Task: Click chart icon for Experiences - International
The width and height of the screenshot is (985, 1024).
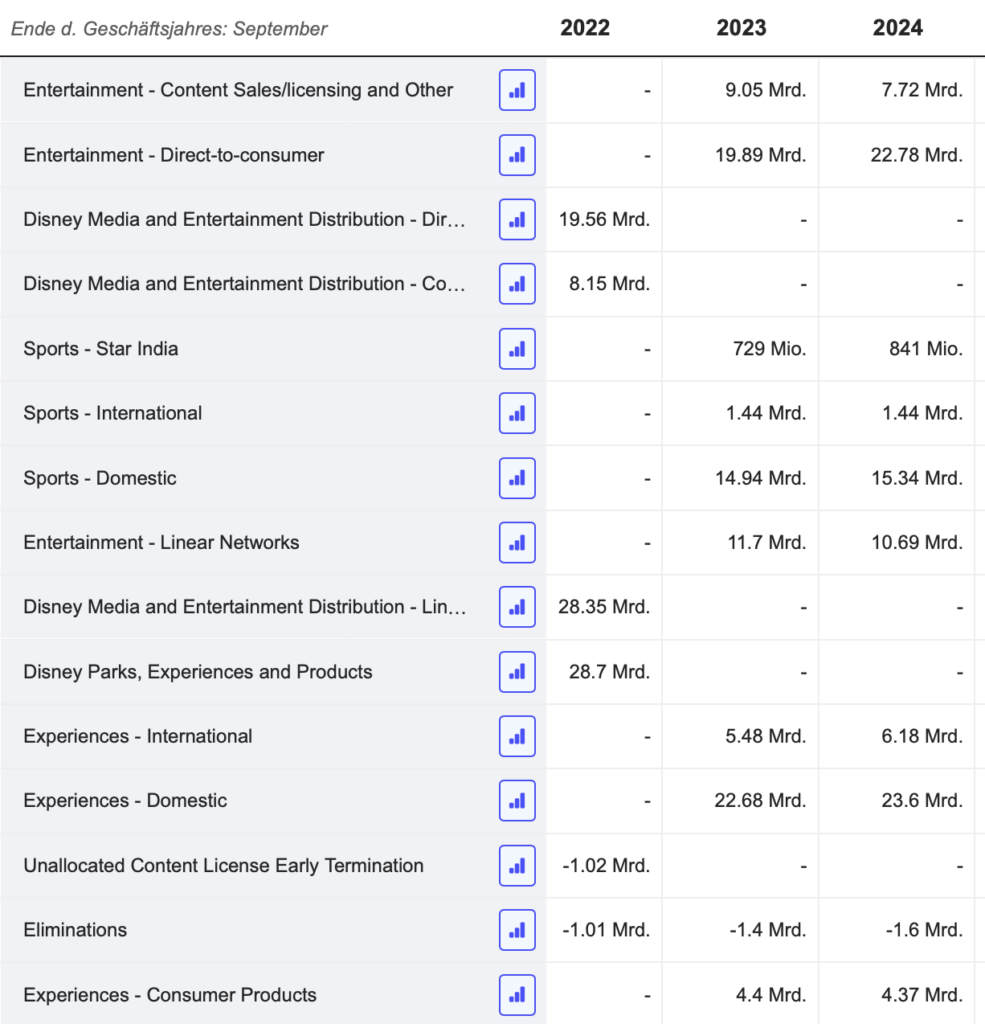Action: [x=517, y=736]
